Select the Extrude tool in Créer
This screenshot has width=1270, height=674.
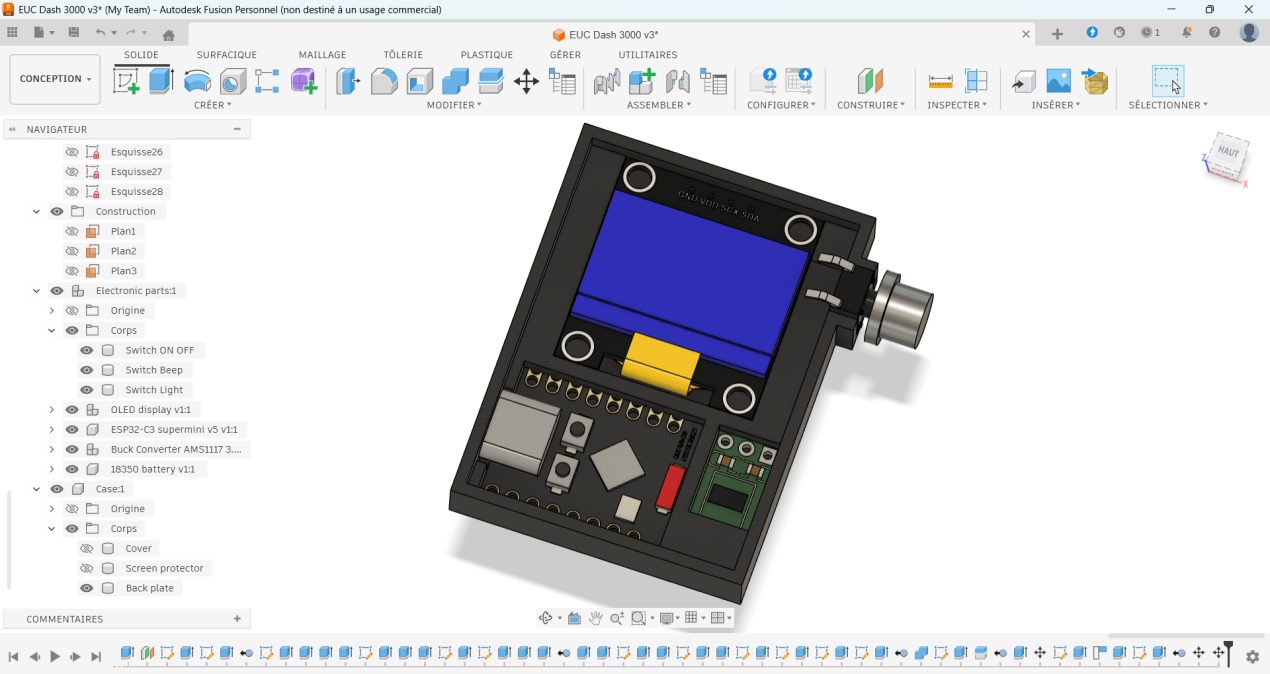pos(161,81)
